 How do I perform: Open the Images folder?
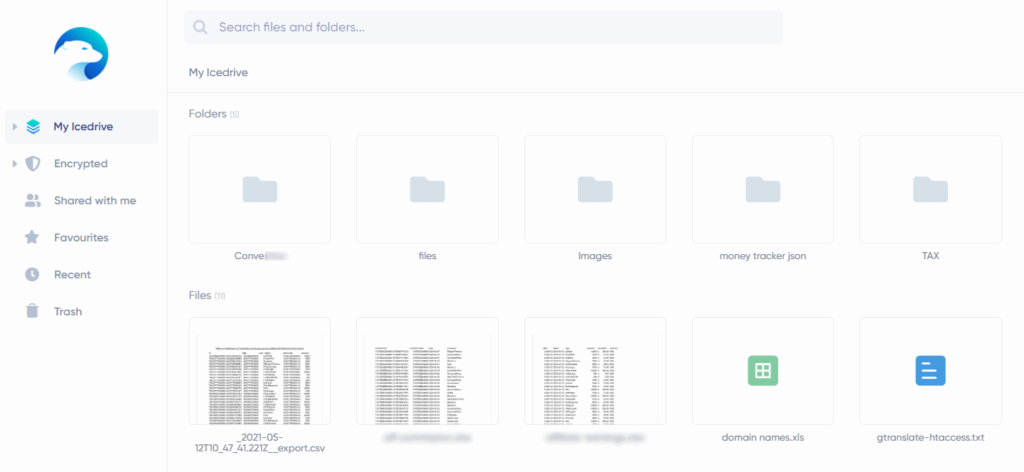click(x=595, y=189)
